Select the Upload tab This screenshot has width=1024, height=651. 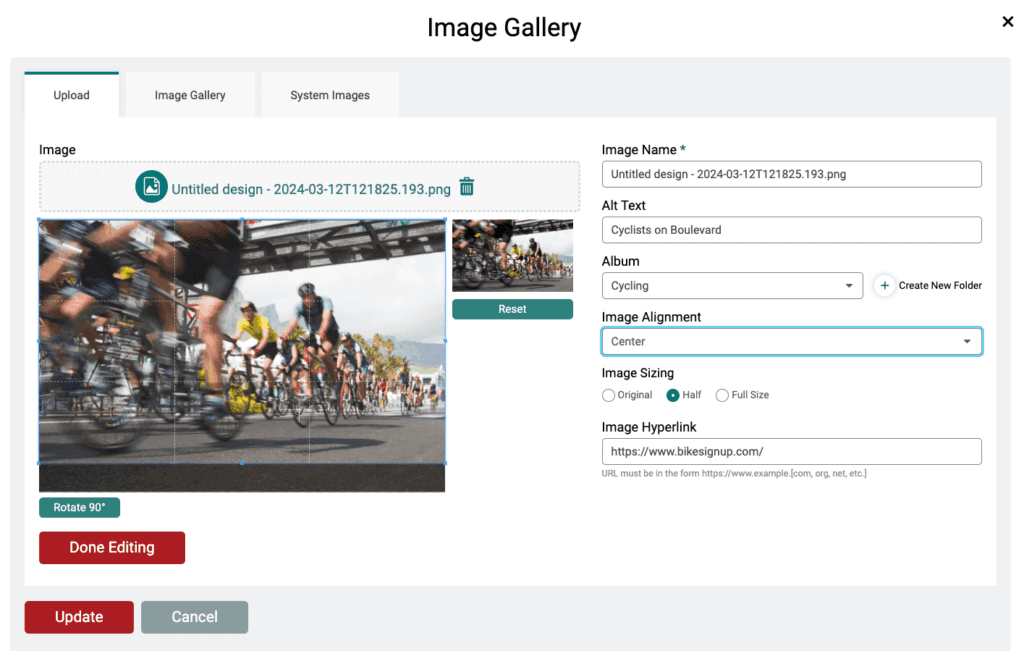click(x=71, y=95)
